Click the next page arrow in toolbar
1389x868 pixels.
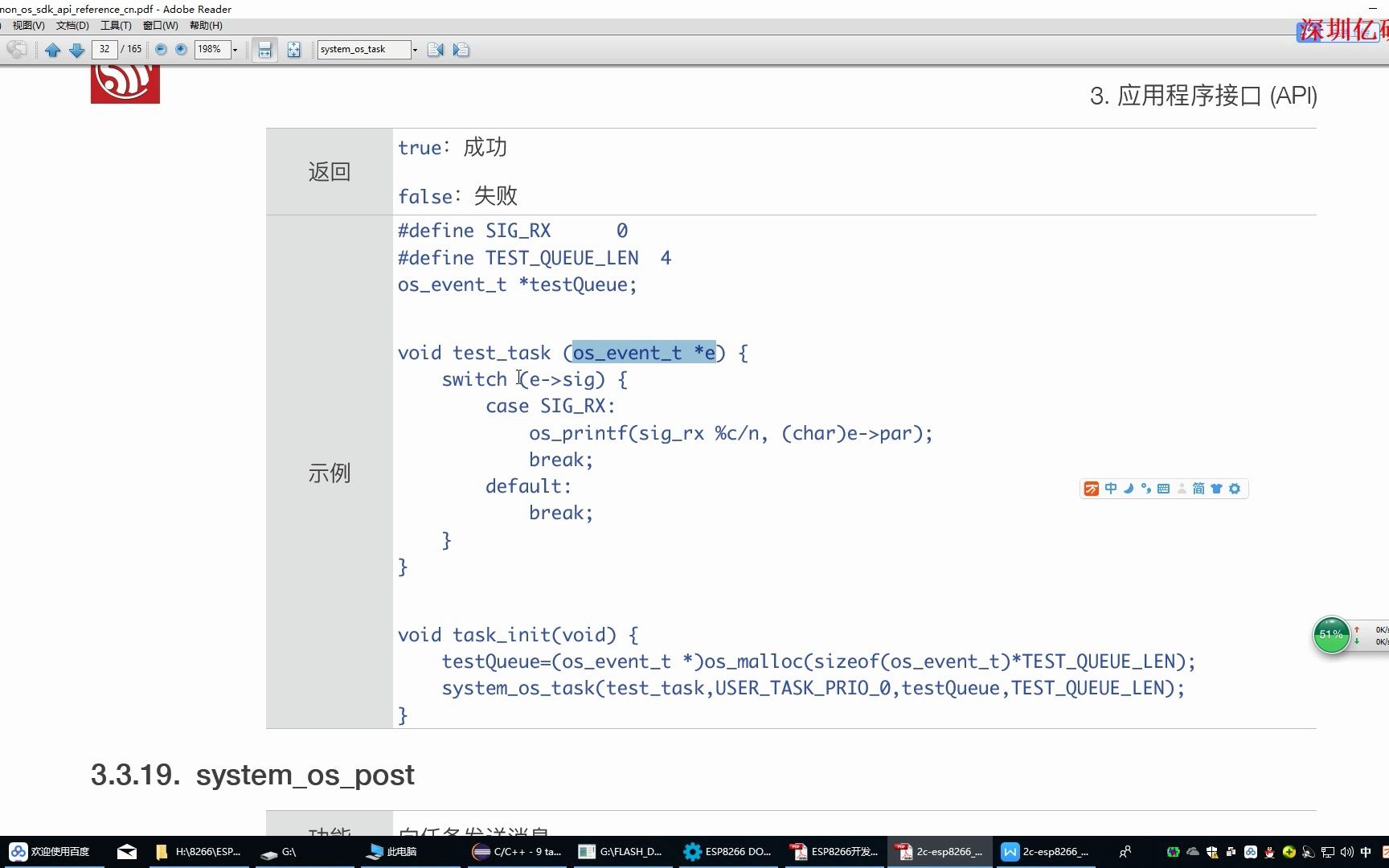77,50
